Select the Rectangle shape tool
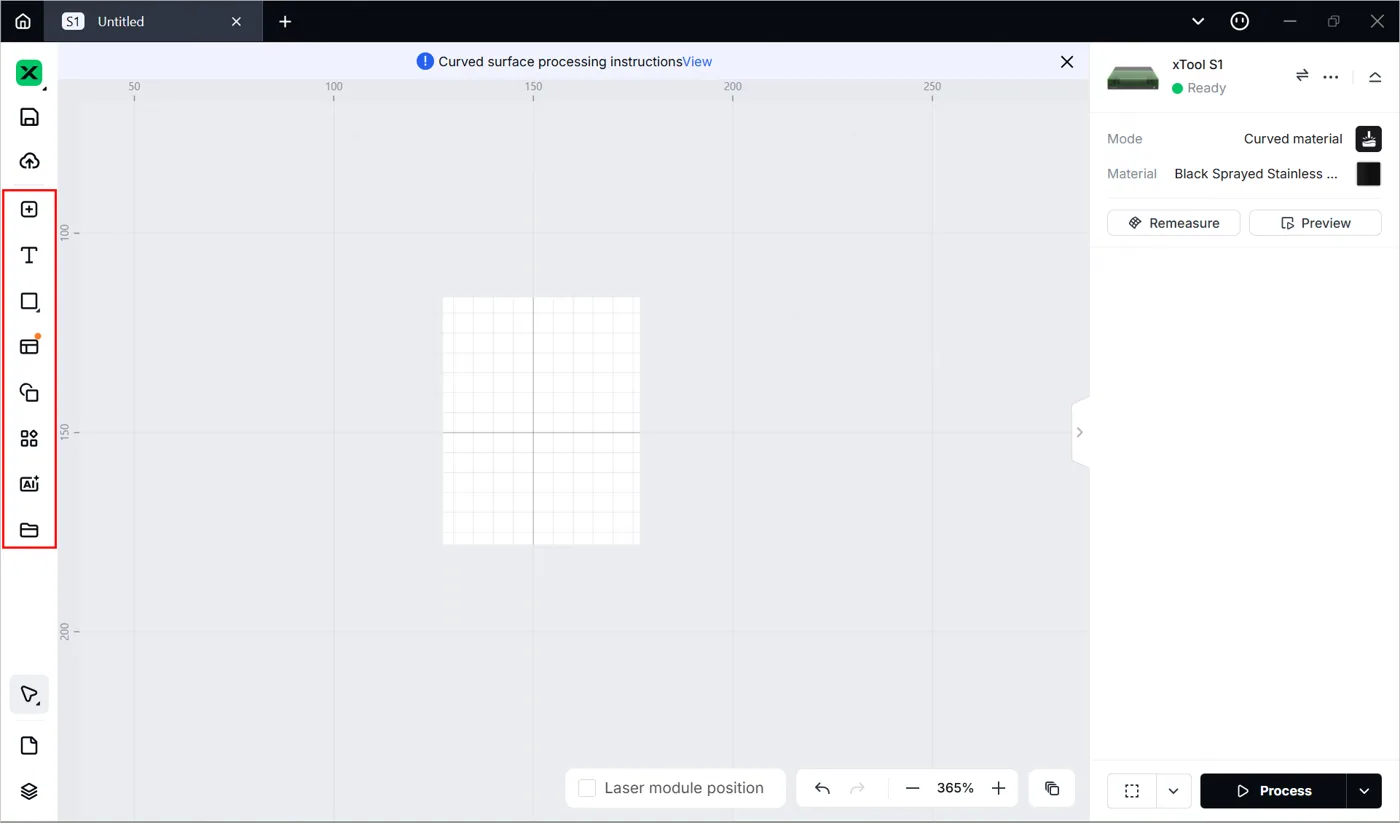The image size is (1400, 823). (x=29, y=301)
